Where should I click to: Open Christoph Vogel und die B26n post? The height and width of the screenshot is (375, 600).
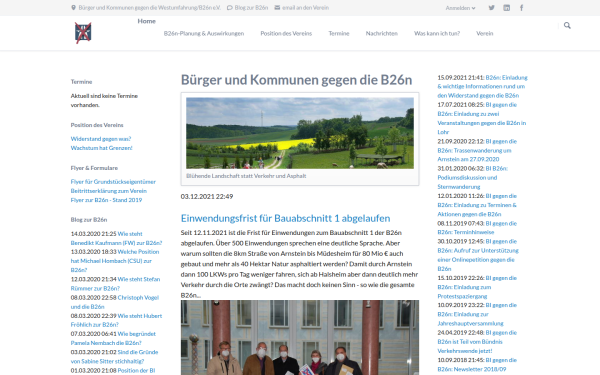point(115,302)
